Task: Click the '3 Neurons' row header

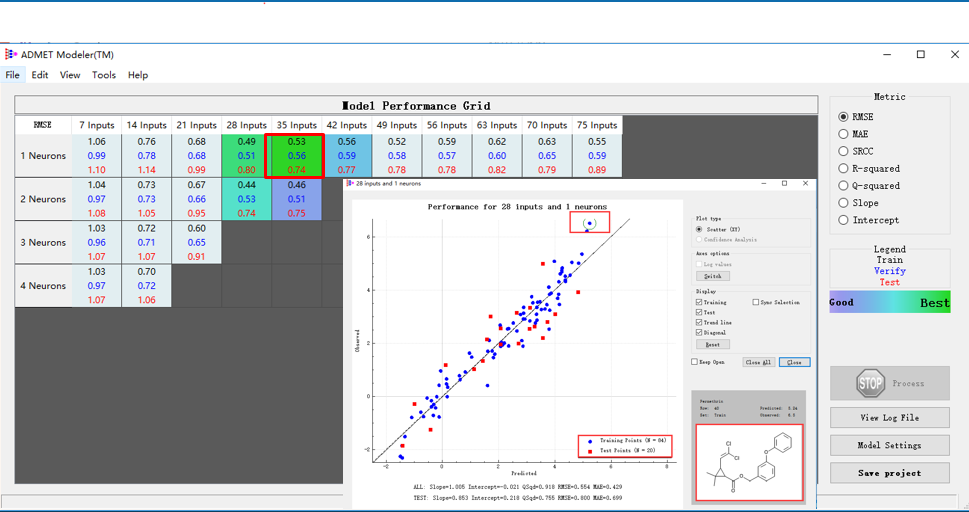Action: 43,242
